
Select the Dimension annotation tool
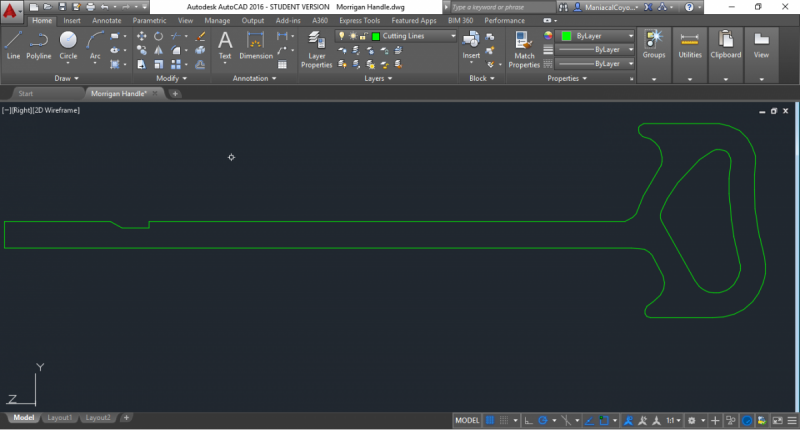click(x=256, y=45)
